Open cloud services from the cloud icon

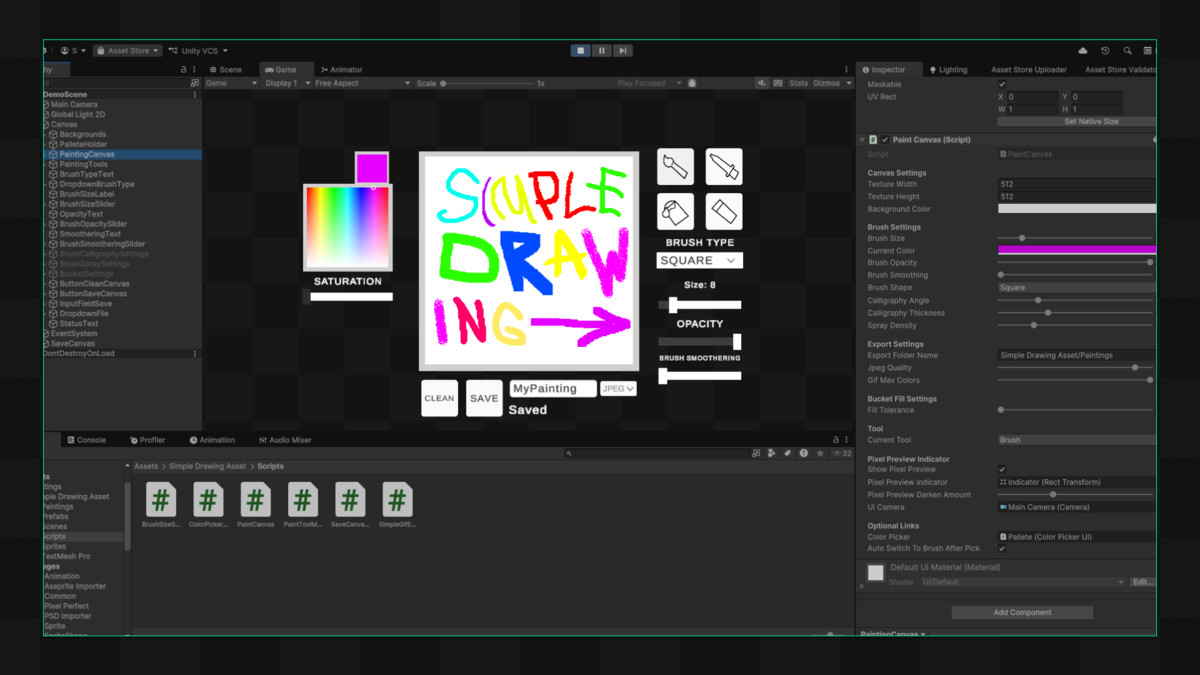coord(1083,50)
